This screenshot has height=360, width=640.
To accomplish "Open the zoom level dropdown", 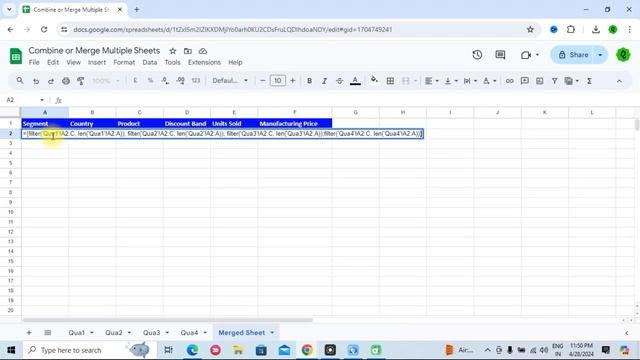I will click(105, 81).
